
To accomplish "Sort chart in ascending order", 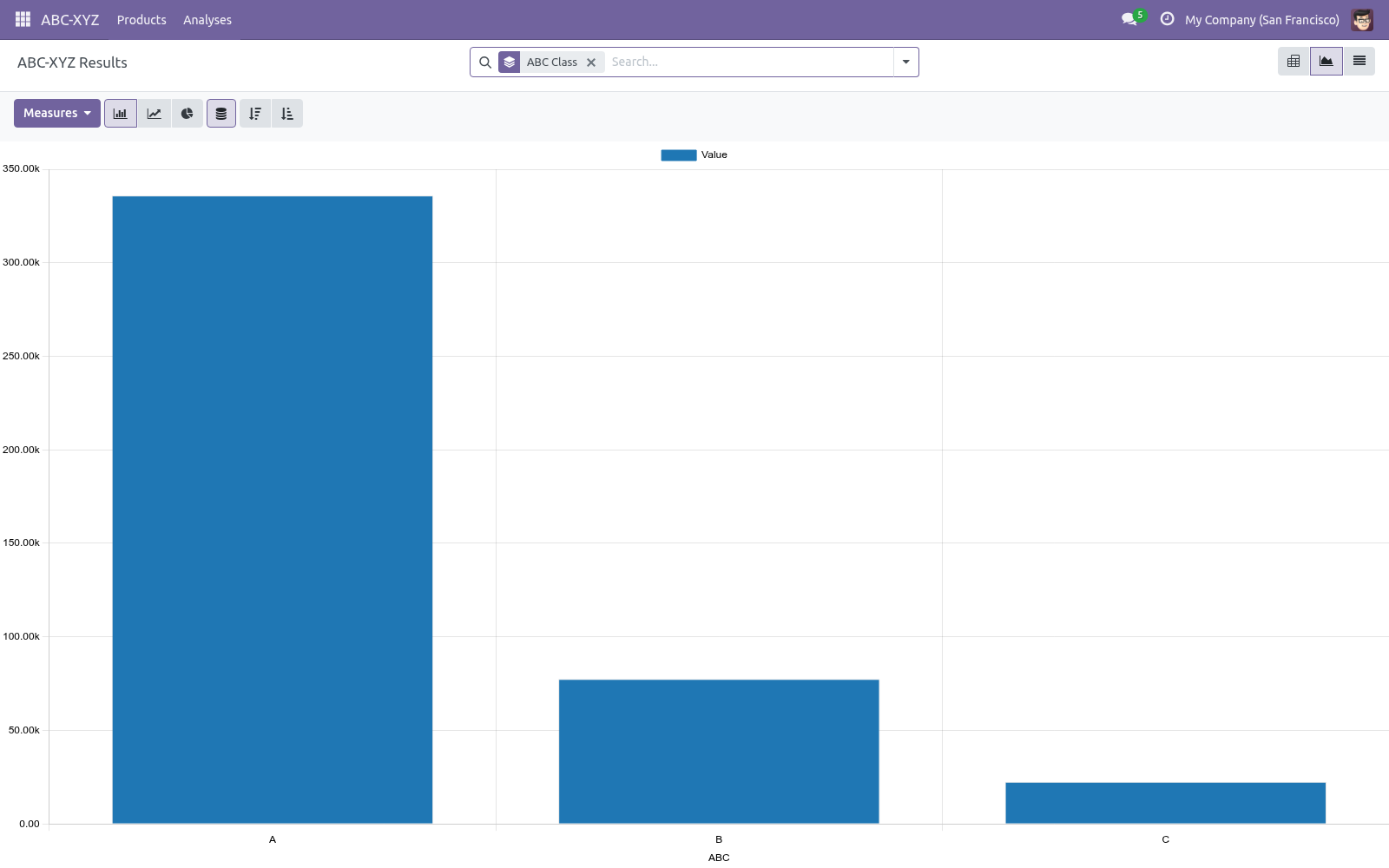I will 287,114.
